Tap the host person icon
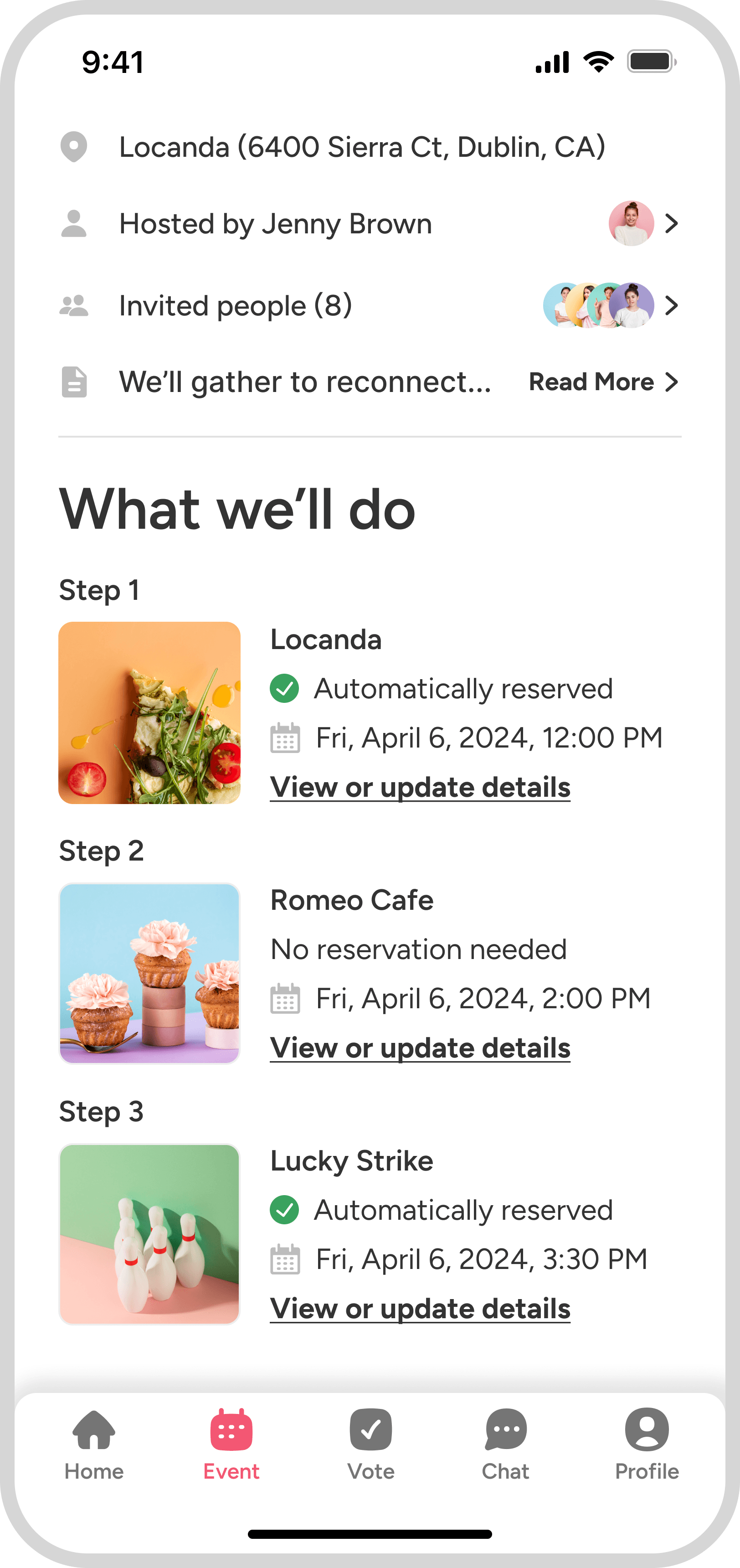The image size is (740, 1568). (x=74, y=223)
